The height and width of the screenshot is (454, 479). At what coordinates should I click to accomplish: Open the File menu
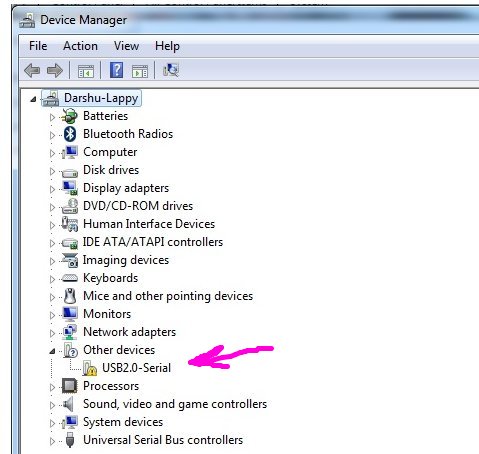click(x=38, y=46)
